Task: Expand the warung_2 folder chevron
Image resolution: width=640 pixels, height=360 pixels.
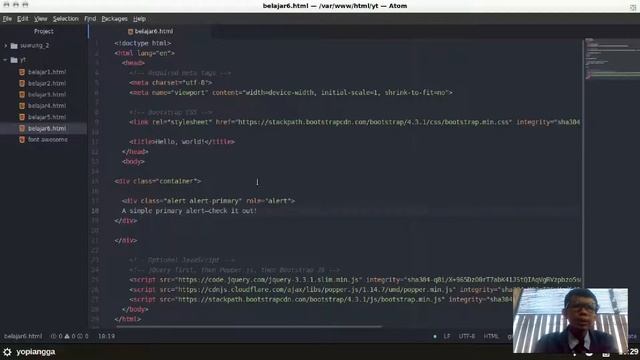Action: point(6,46)
